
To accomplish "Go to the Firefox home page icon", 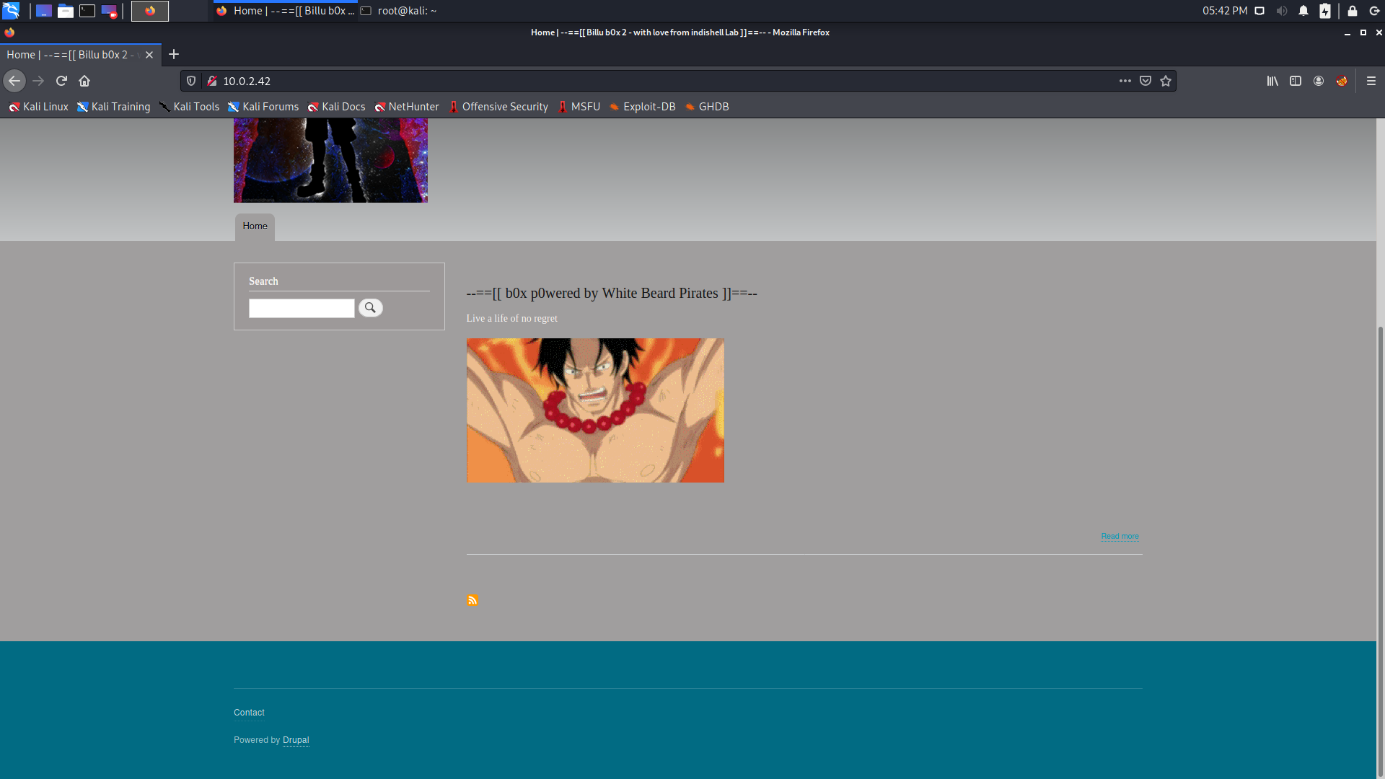I will [x=84, y=81].
